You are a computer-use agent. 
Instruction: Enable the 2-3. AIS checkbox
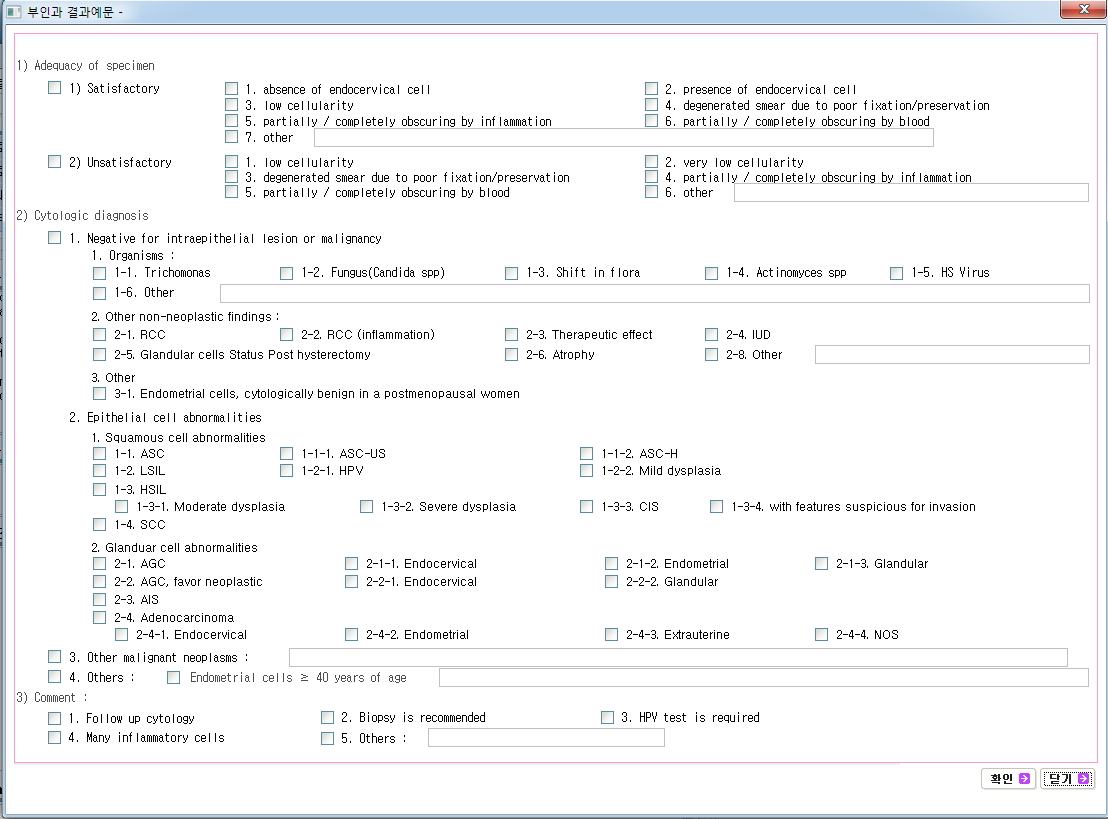pos(99,599)
